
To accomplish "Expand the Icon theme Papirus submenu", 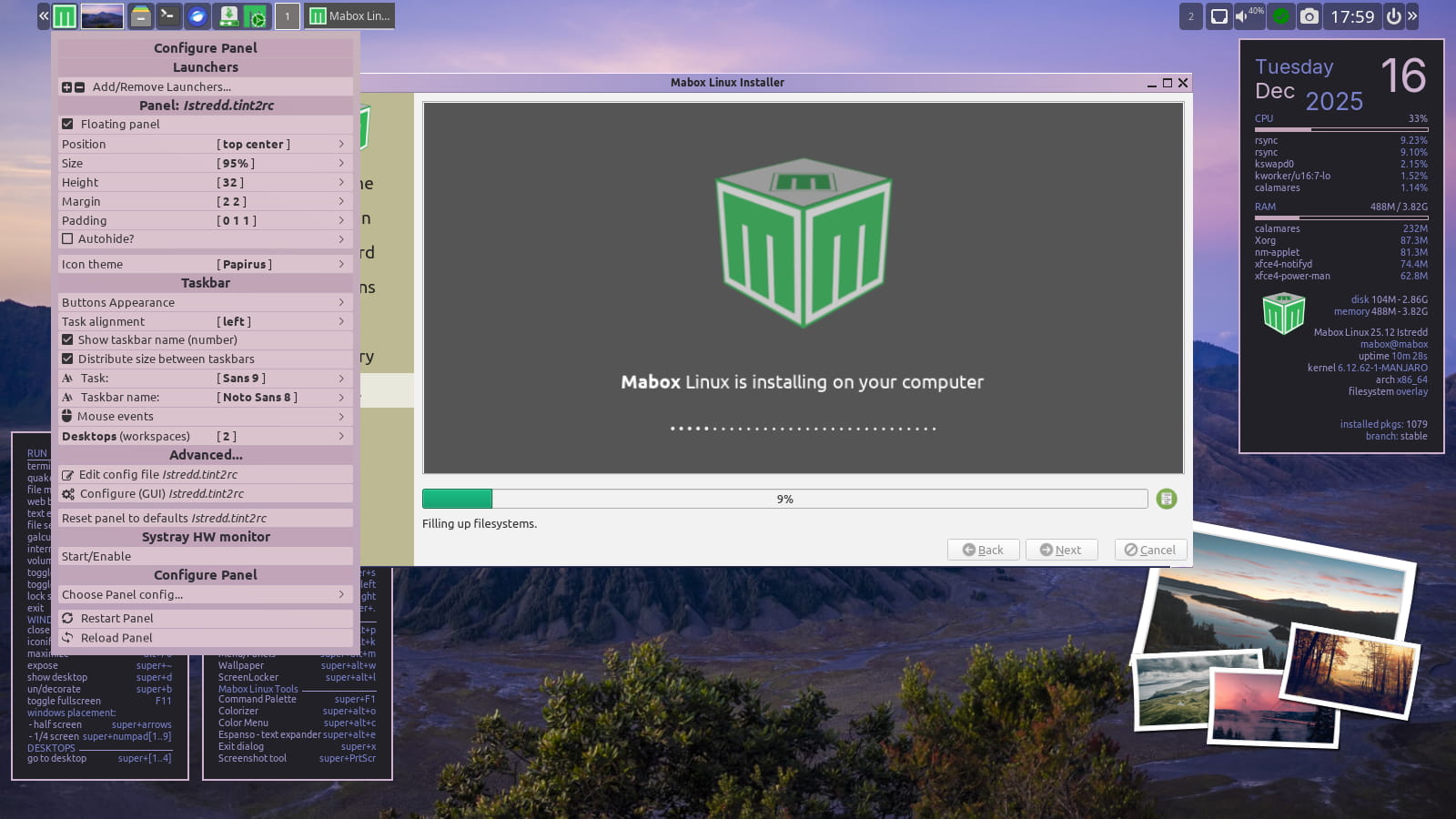I will coord(205,264).
